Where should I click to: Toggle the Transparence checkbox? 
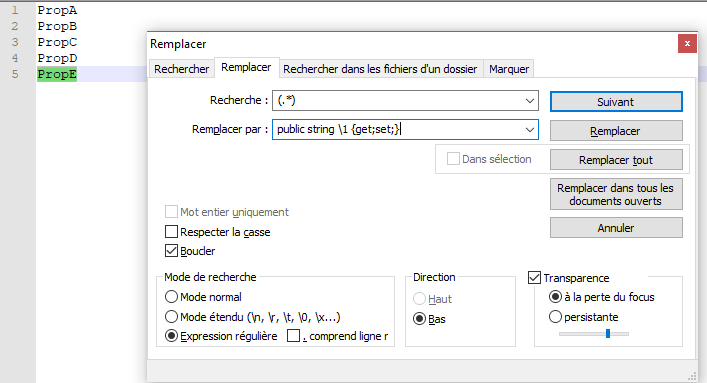tap(534, 277)
